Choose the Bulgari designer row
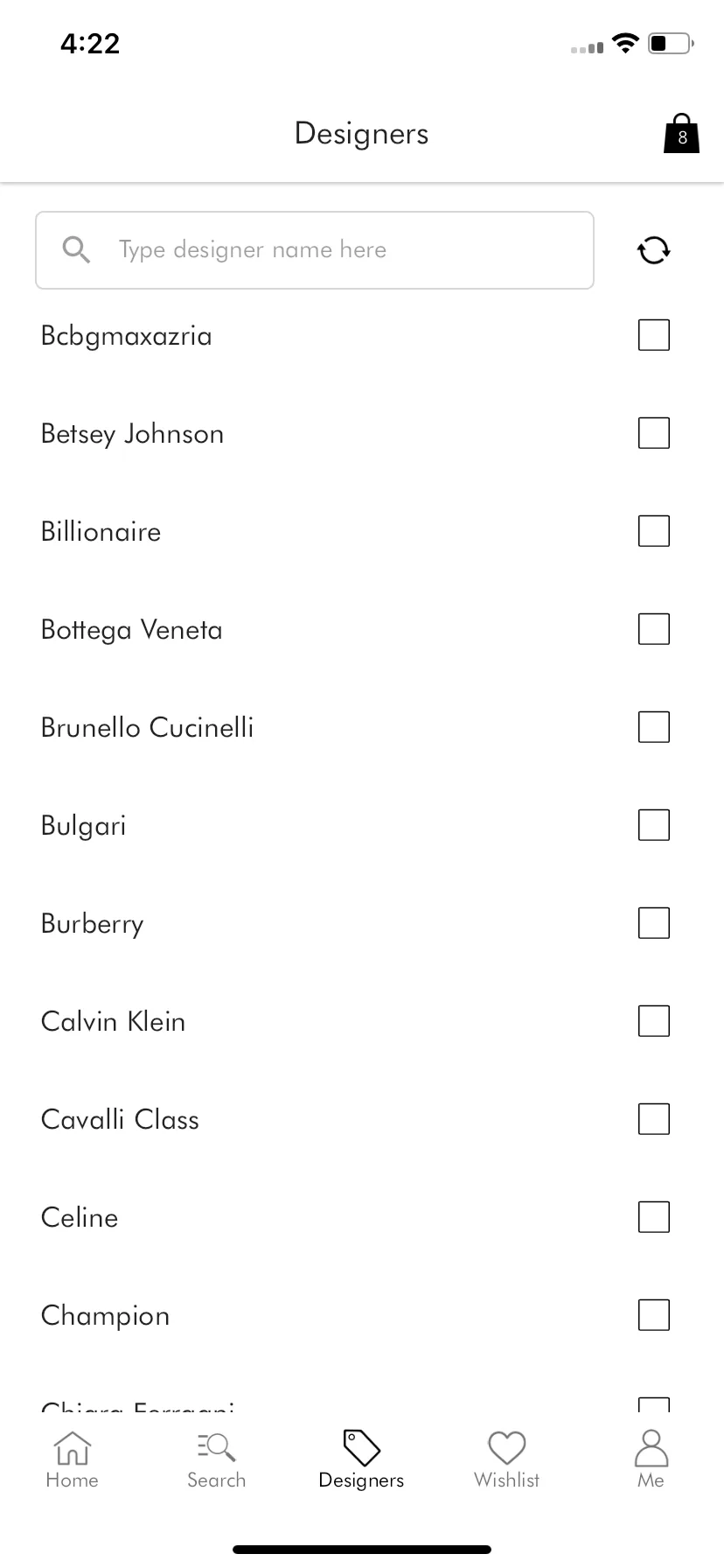 (362, 825)
